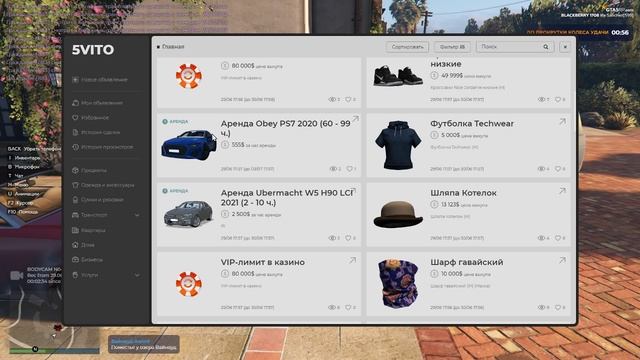Click the Футболка Techwear title

coord(472,124)
